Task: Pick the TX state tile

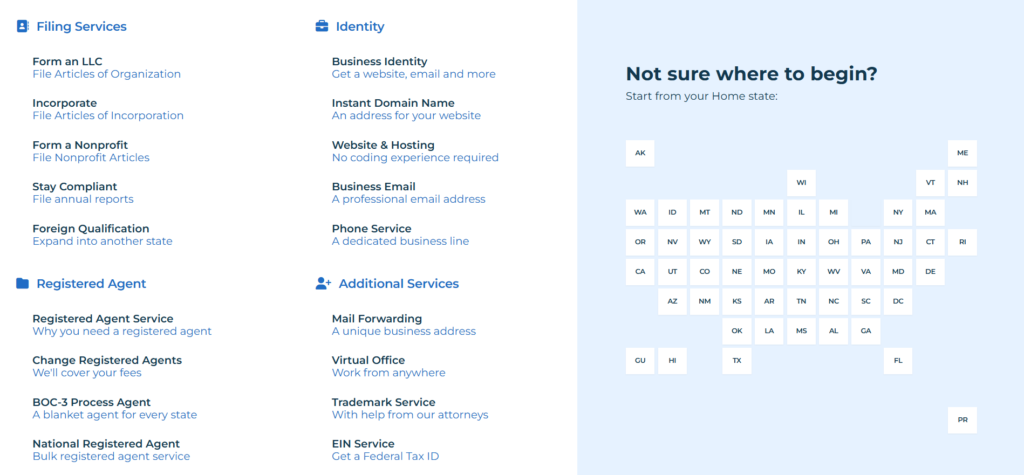Action: (x=737, y=361)
